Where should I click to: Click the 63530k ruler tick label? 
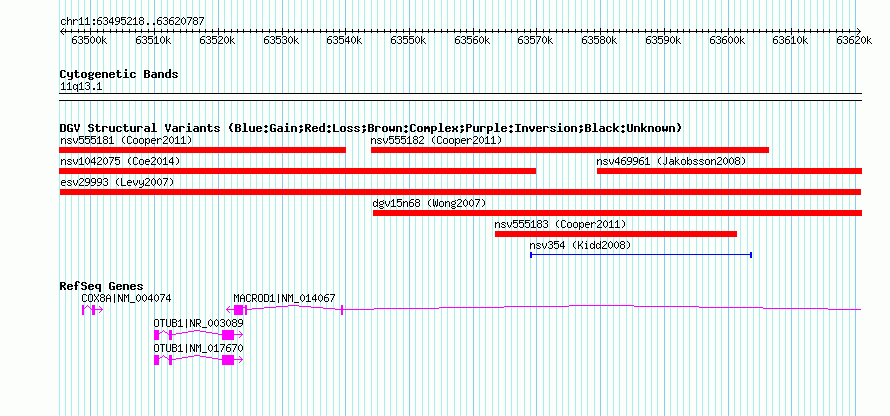[281, 41]
